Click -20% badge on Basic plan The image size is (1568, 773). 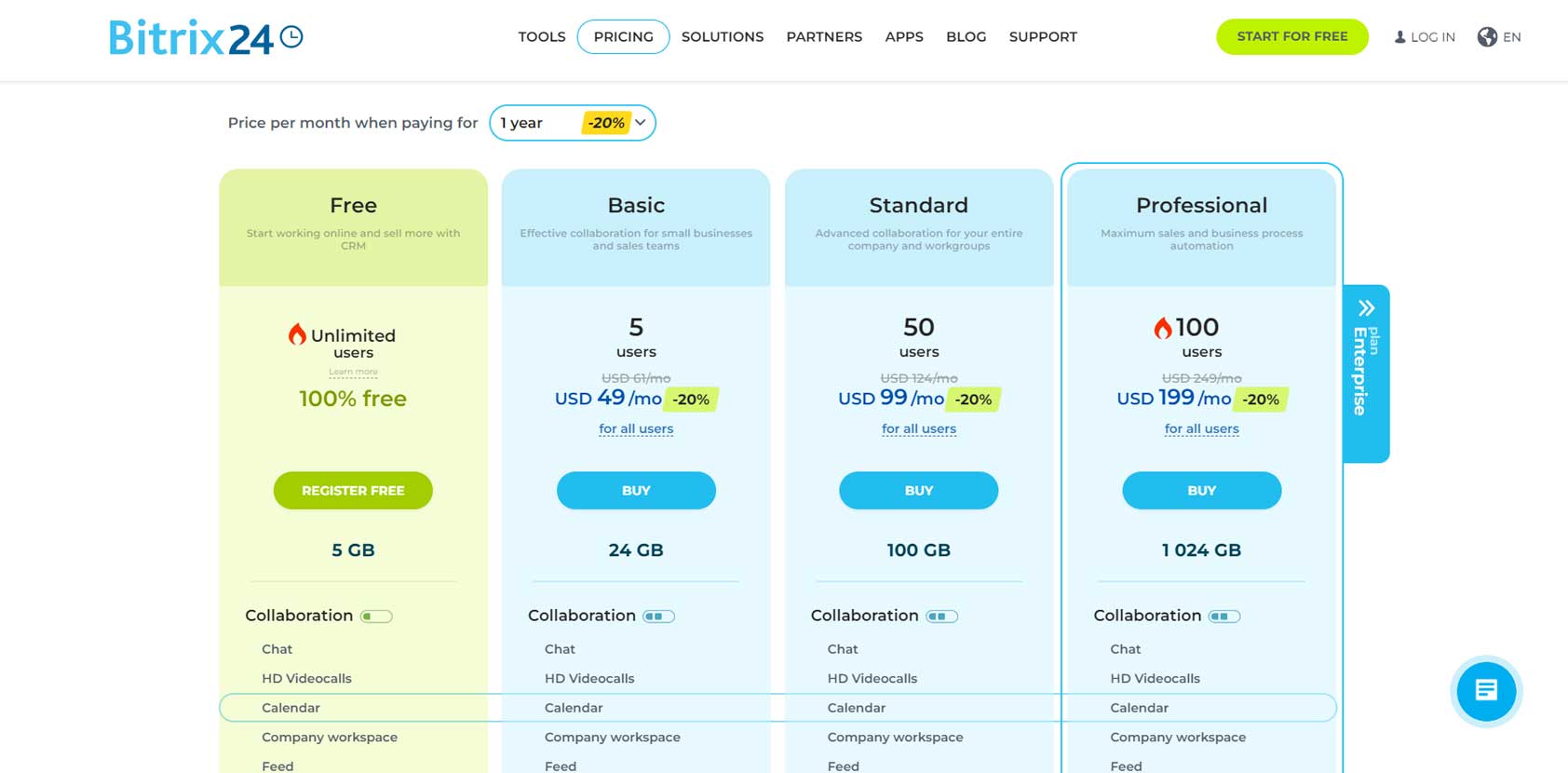coord(691,400)
